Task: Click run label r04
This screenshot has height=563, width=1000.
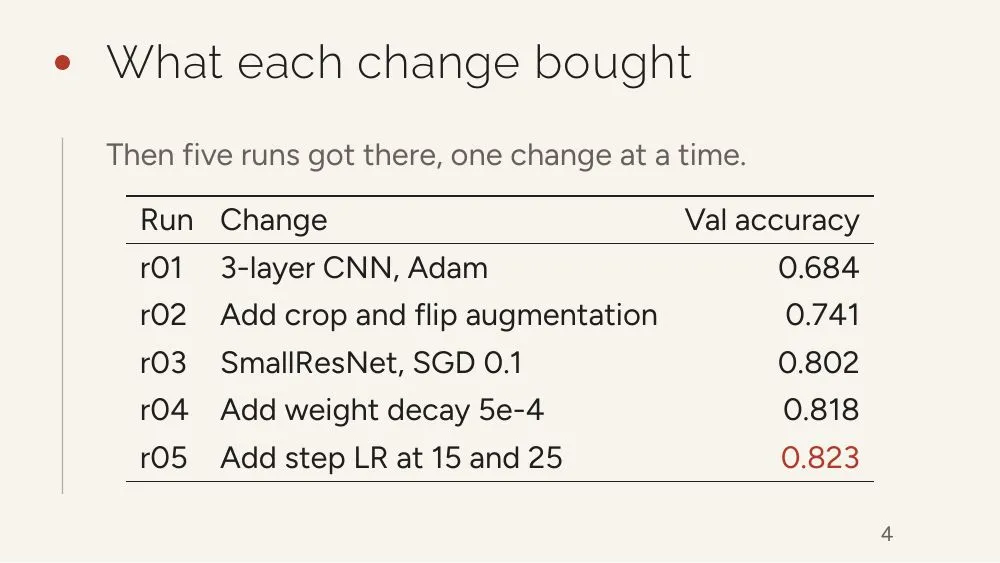Action: point(164,410)
